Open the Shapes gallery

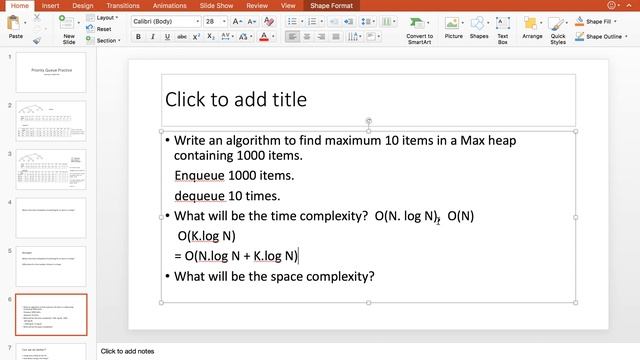[479, 28]
